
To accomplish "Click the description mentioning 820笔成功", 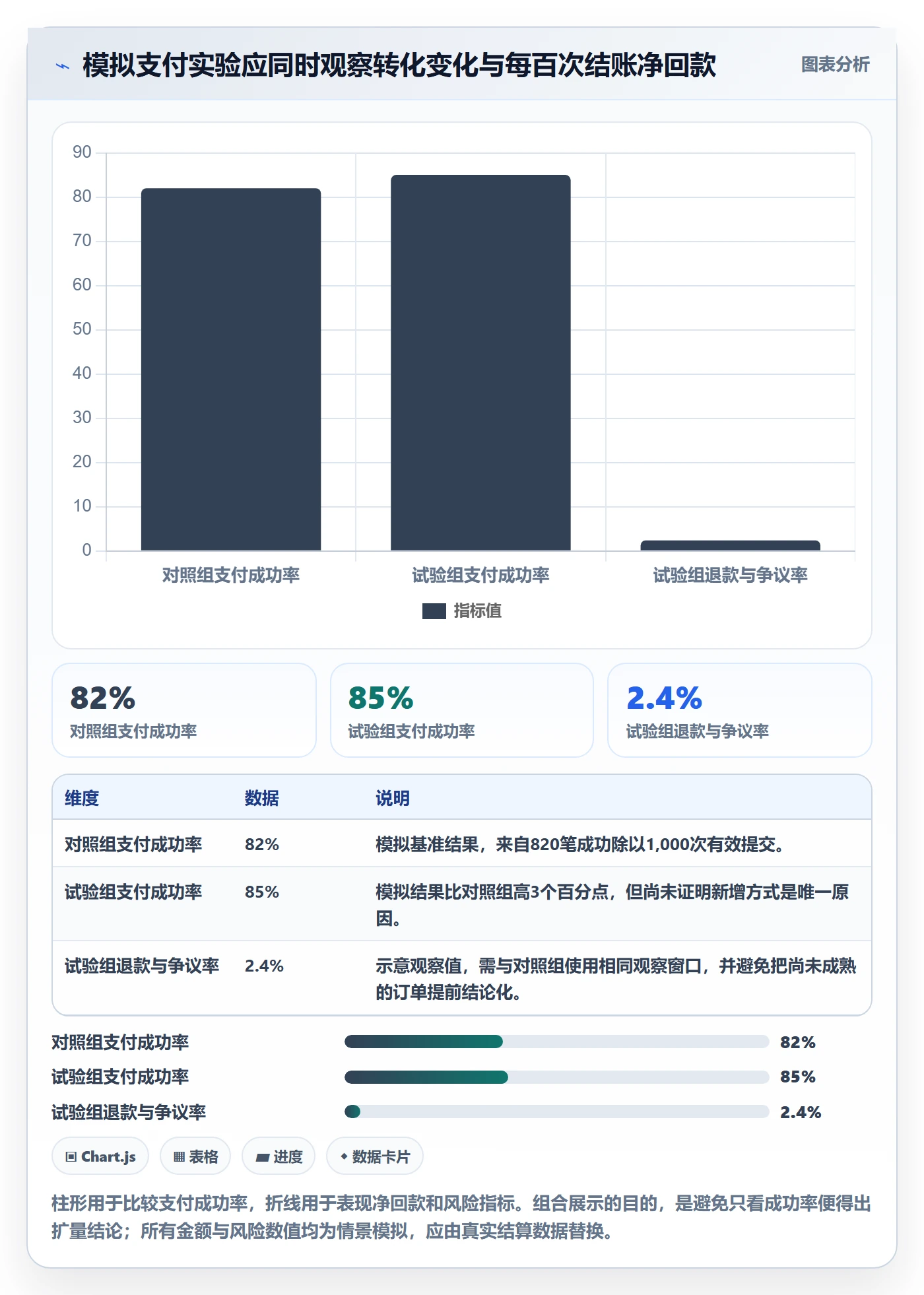I will point(580,844).
